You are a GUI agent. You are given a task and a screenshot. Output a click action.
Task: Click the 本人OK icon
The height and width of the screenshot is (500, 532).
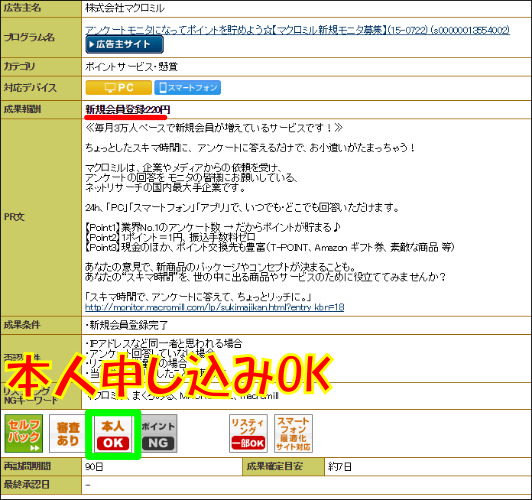[x=113, y=434]
